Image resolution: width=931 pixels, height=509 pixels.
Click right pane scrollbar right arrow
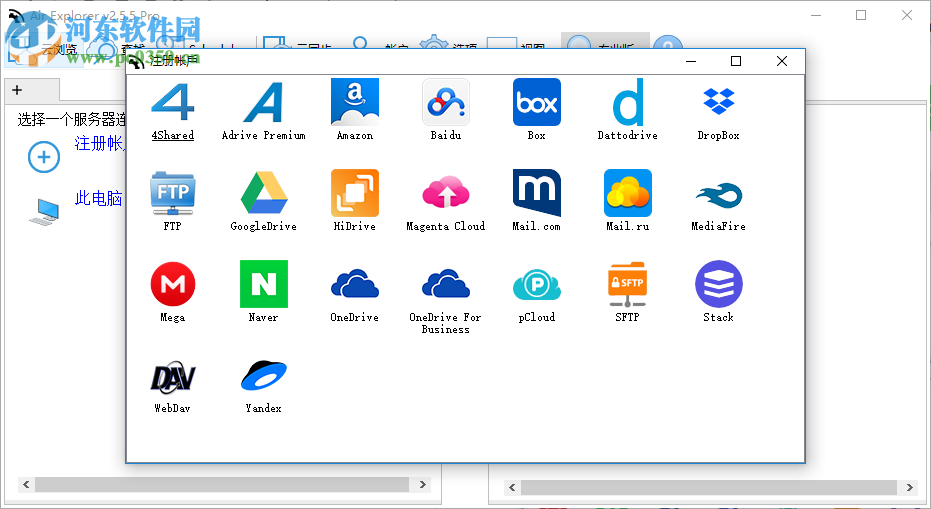pos(910,488)
